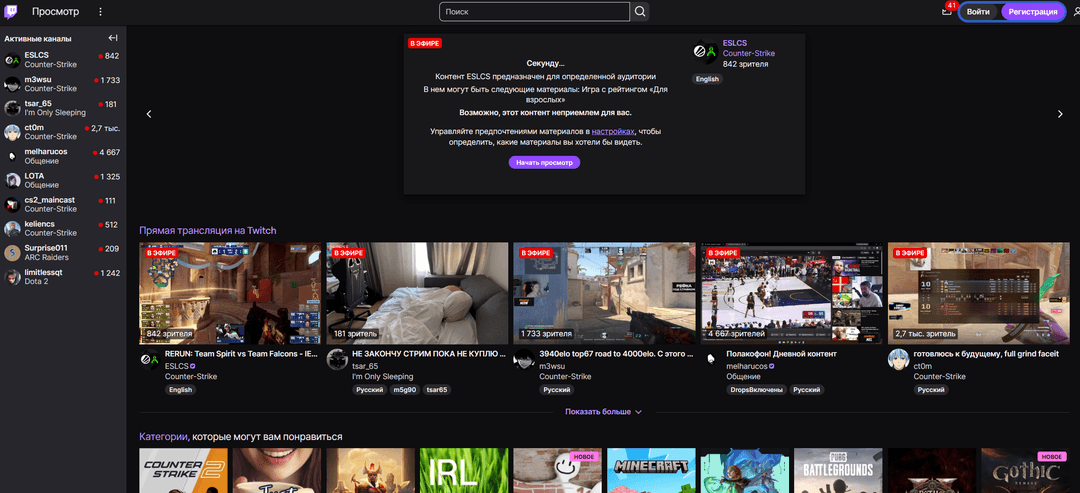Open Minecraft category cover
This screenshot has height=493, width=1080.
[x=651, y=471]
